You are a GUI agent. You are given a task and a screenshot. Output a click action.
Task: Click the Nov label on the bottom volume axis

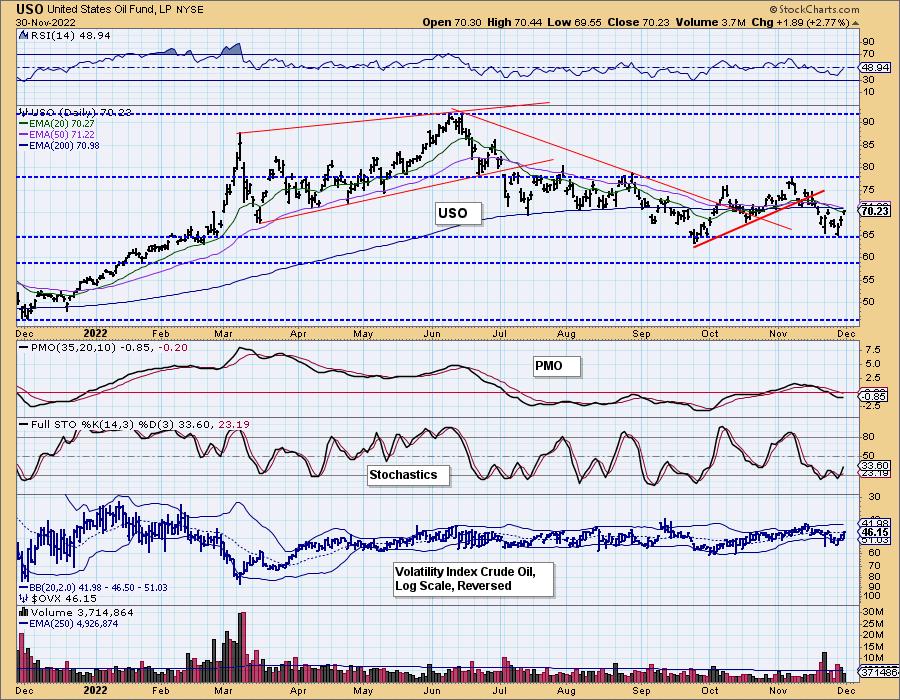coord(778,690)
